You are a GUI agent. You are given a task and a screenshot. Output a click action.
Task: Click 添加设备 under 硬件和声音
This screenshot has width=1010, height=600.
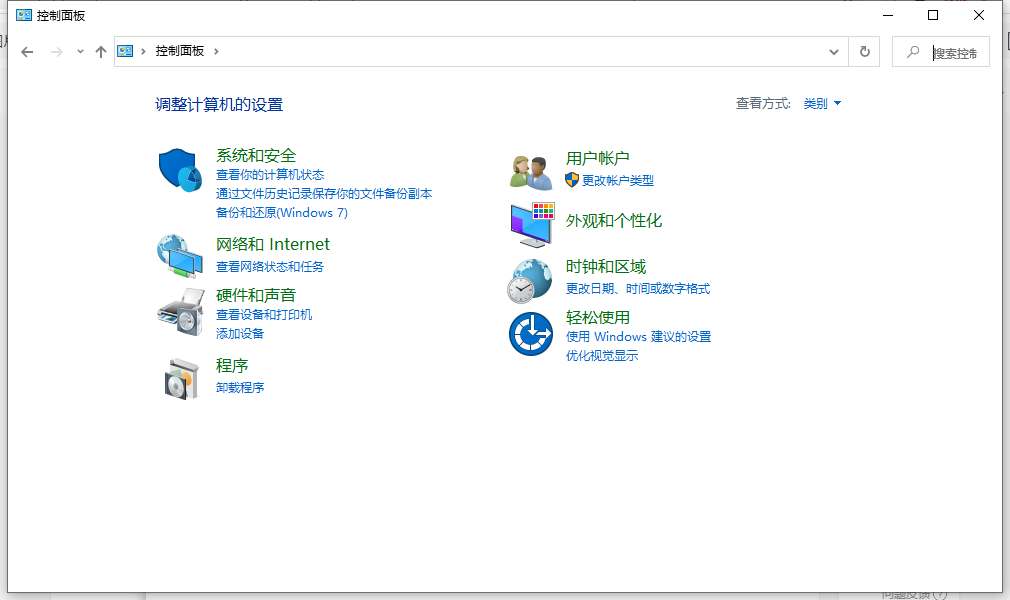[240, 330]
